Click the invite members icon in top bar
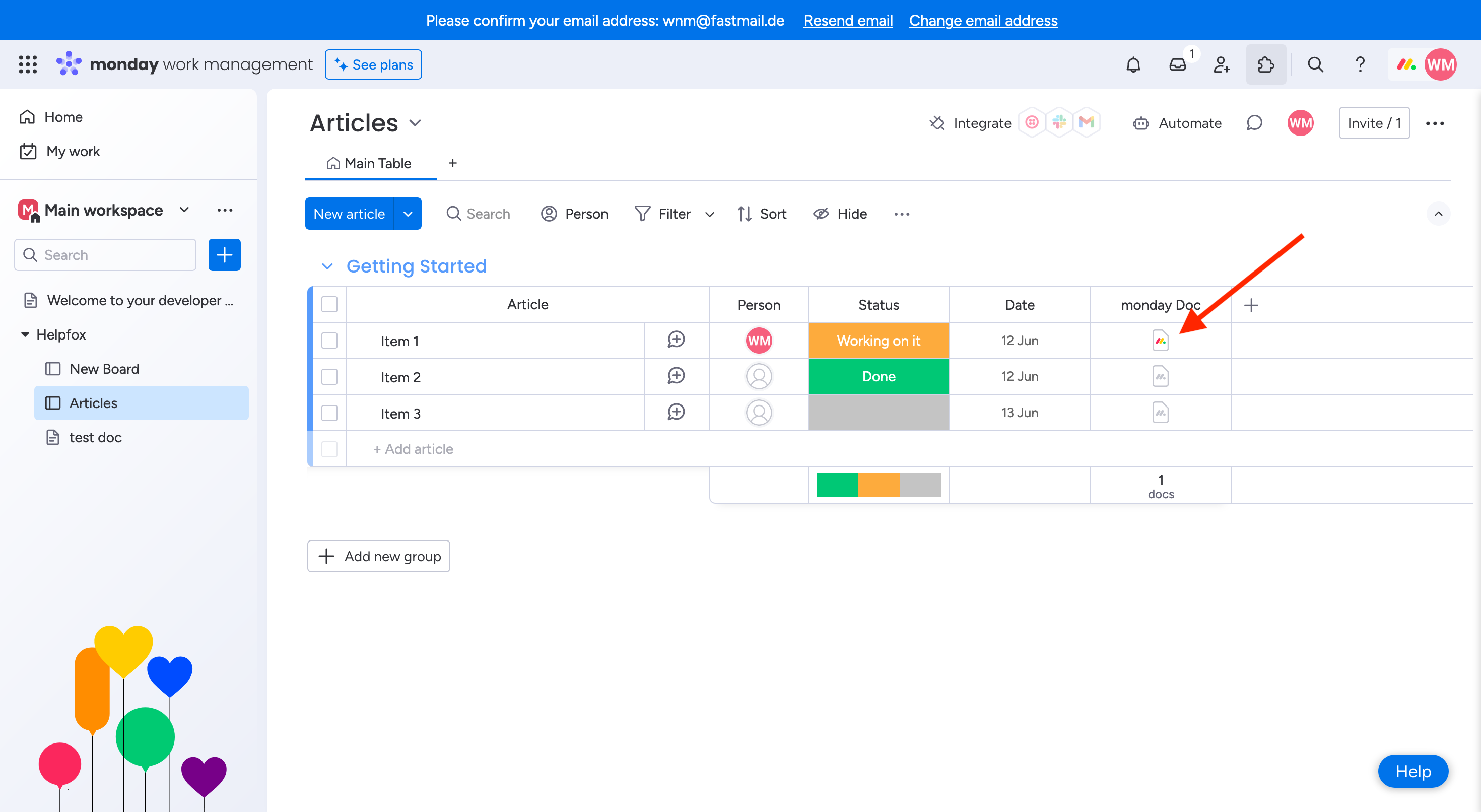Screen dimensions: 1481x812 pyautogui.click(x=1222, y=64)
